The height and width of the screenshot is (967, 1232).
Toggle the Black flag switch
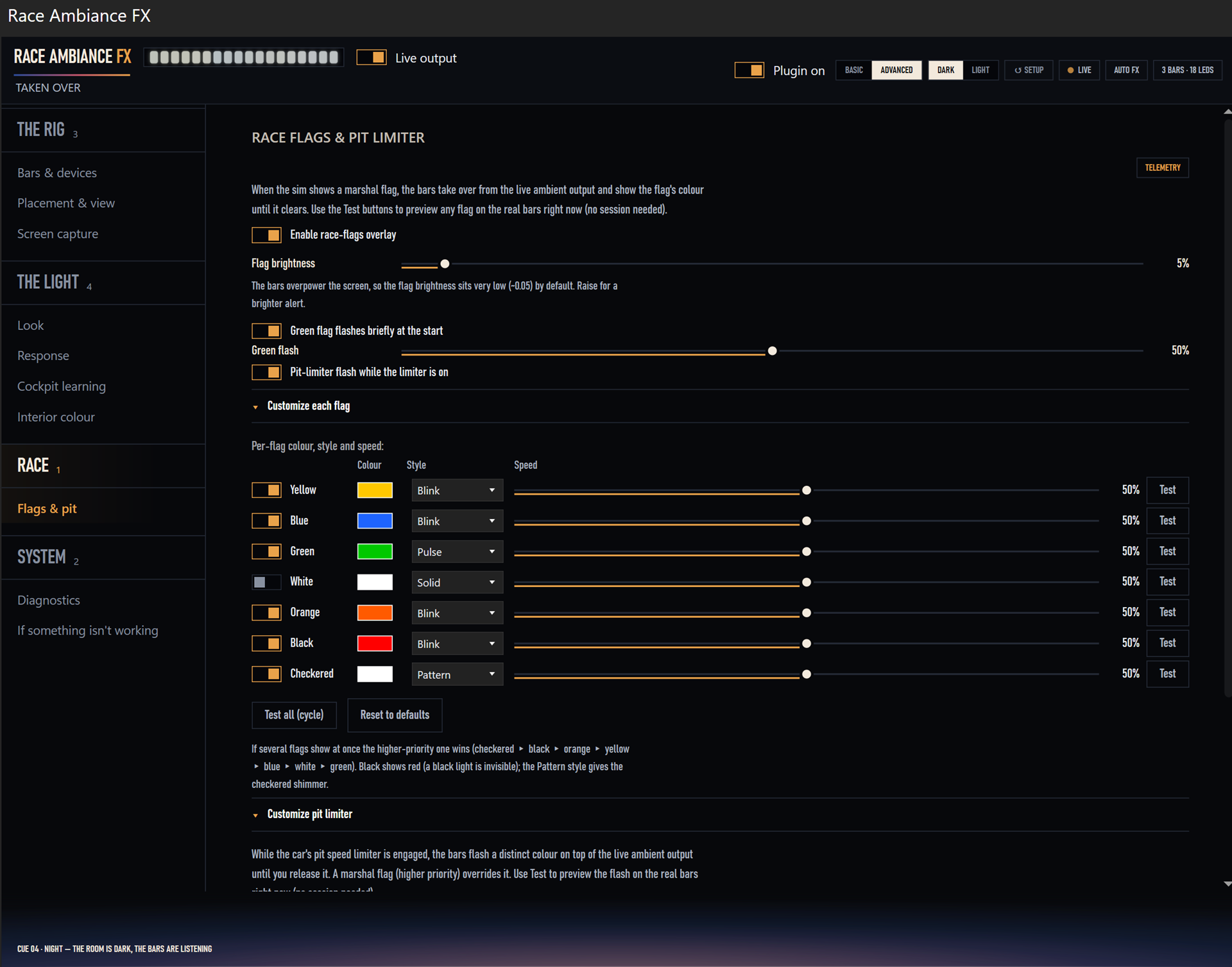(266, 644)
